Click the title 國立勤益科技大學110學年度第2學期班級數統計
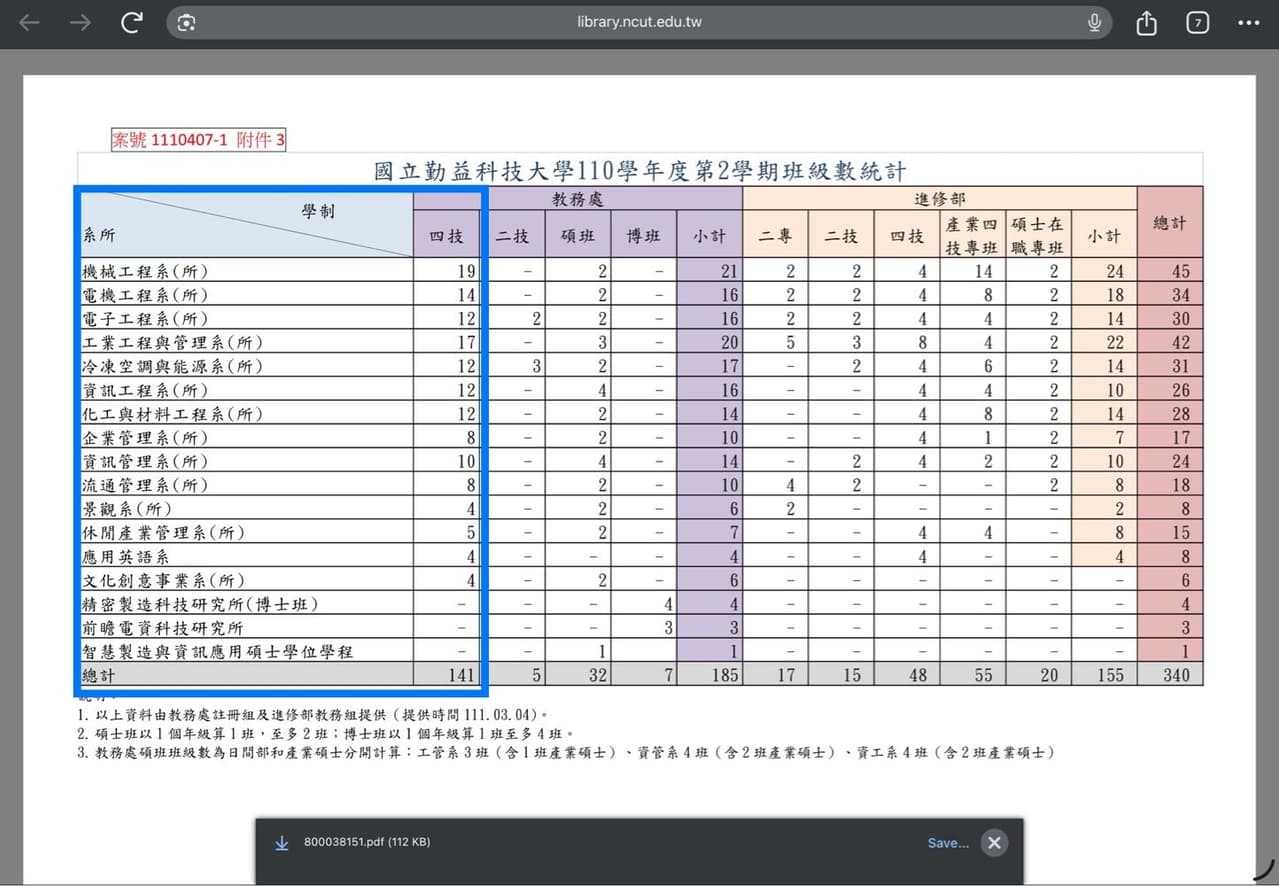1279x886 pixels. [640, 170]
